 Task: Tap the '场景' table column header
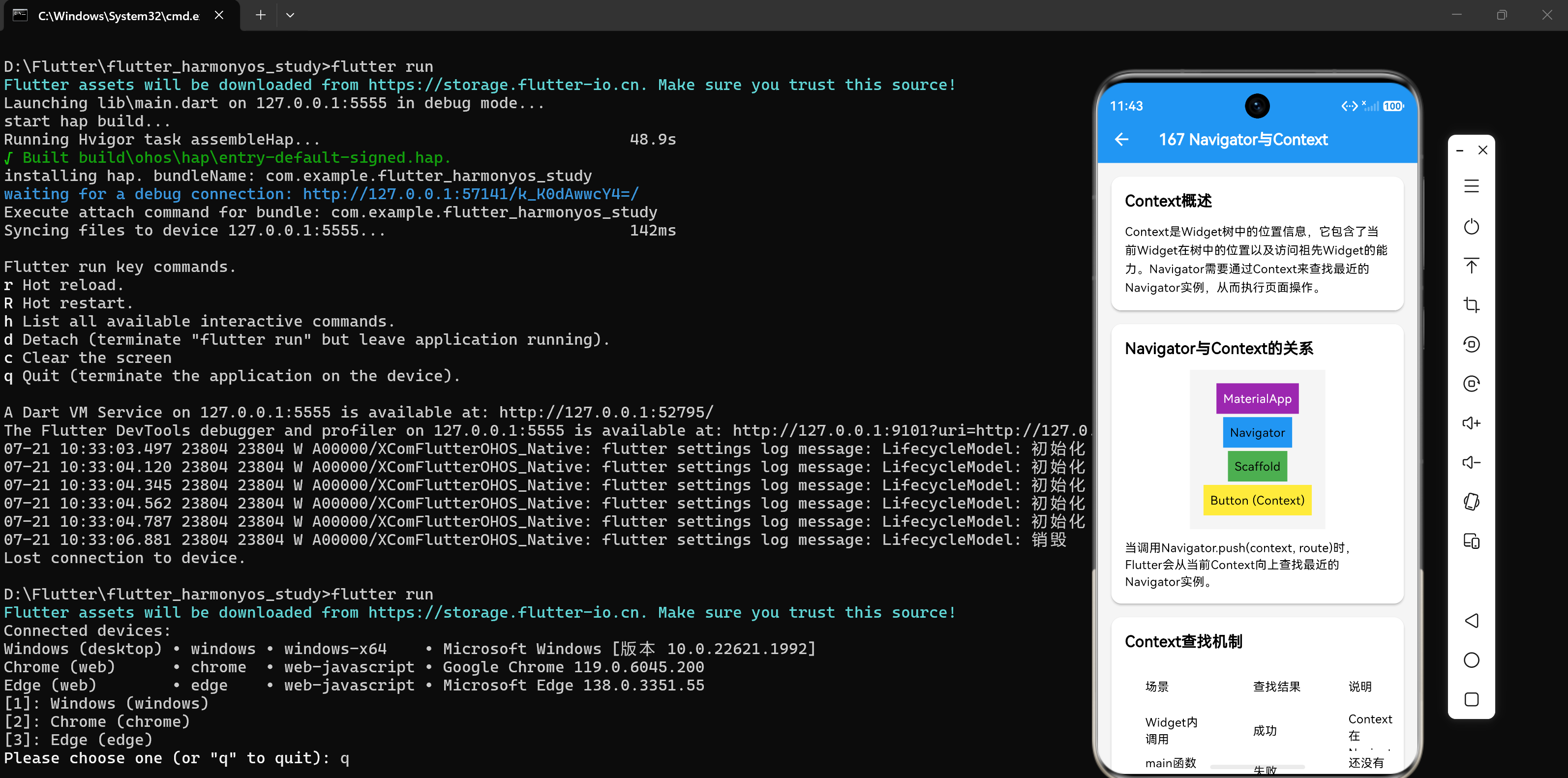point(1156,687)
